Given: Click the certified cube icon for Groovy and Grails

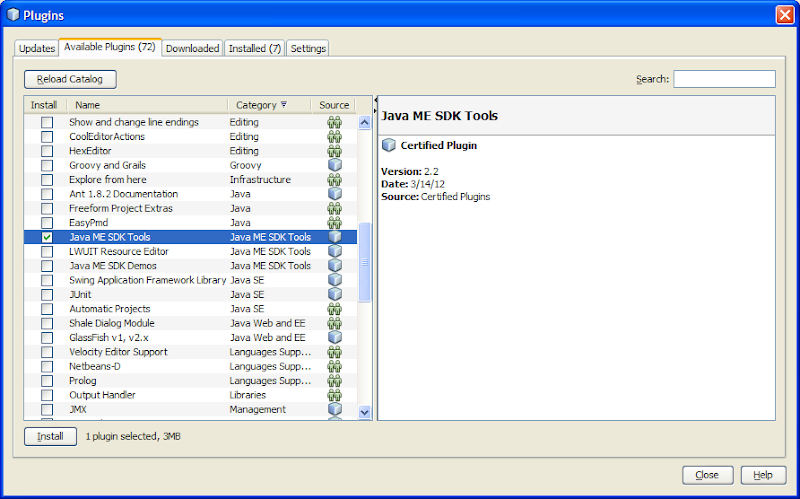Looking at the screenshot, I should 335,165.
